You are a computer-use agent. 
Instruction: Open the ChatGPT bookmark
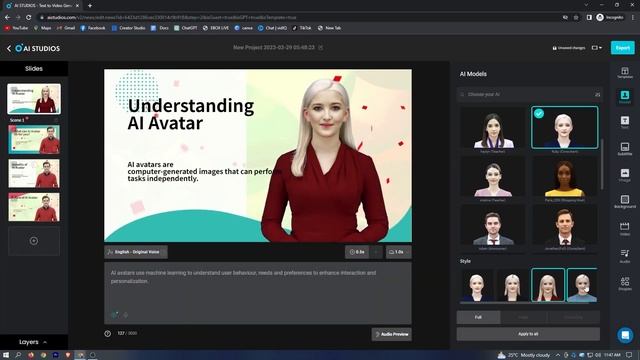(186, 28)
